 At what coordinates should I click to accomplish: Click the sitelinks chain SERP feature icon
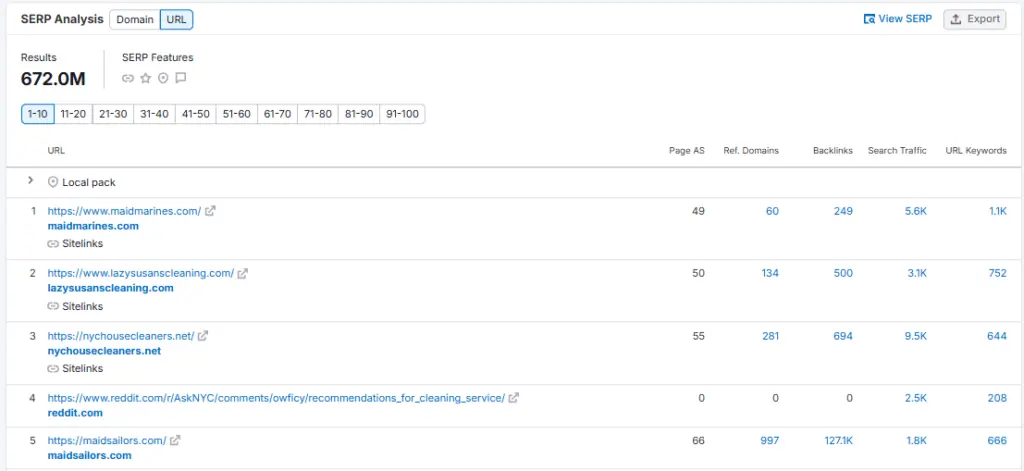point(128,78)
